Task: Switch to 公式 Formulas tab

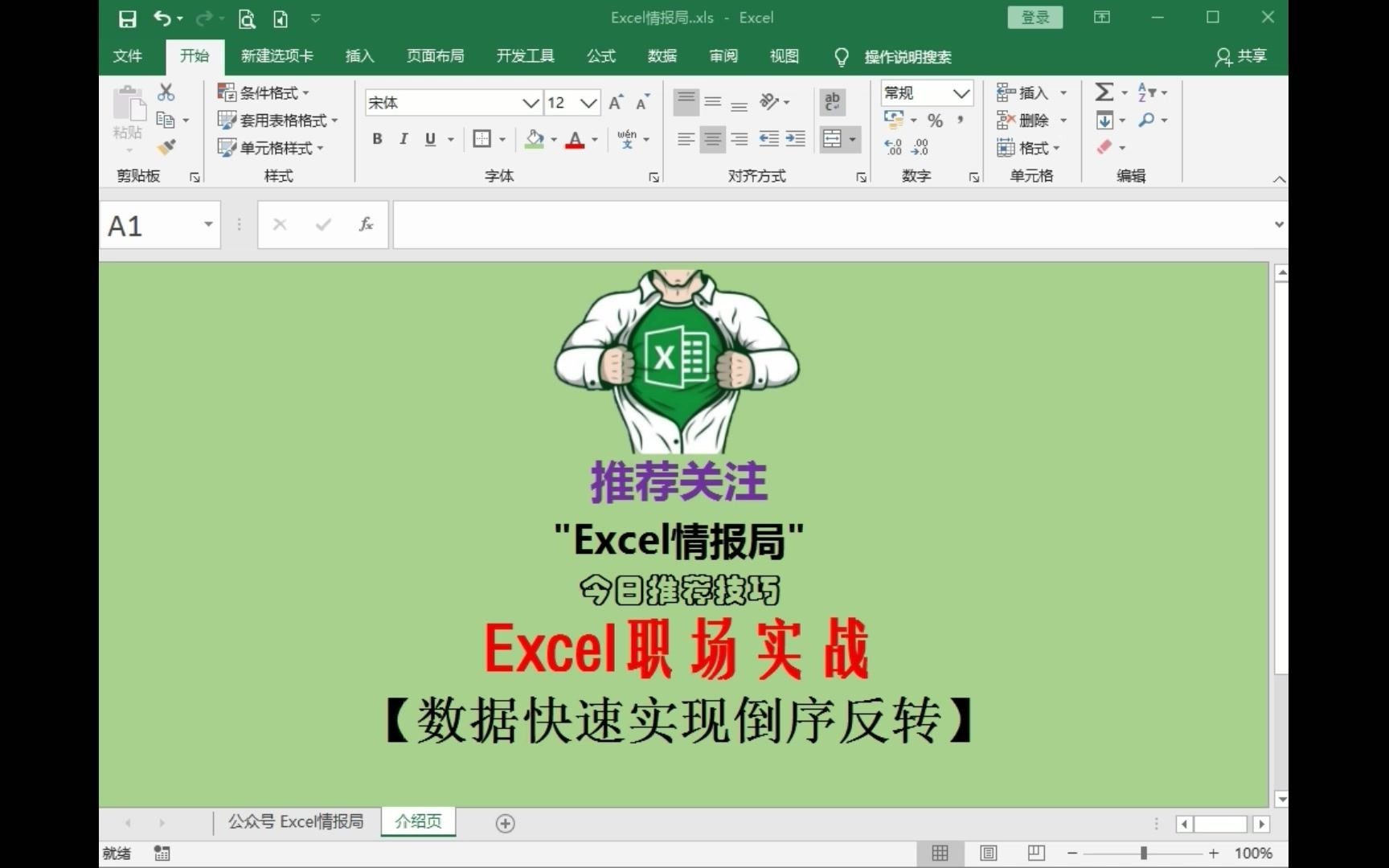Action: pos(600,55)
